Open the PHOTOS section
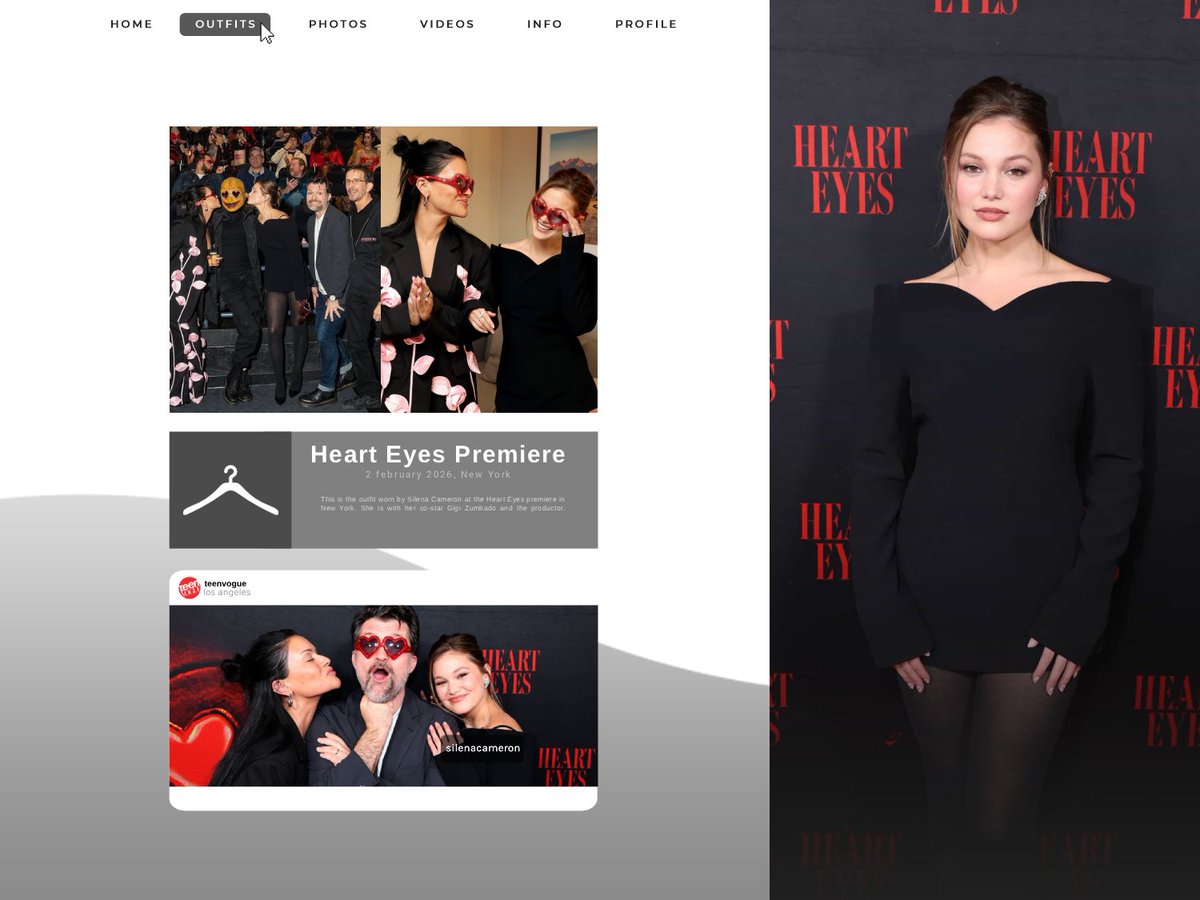1200x900 pixels. (x=338, y=23)
